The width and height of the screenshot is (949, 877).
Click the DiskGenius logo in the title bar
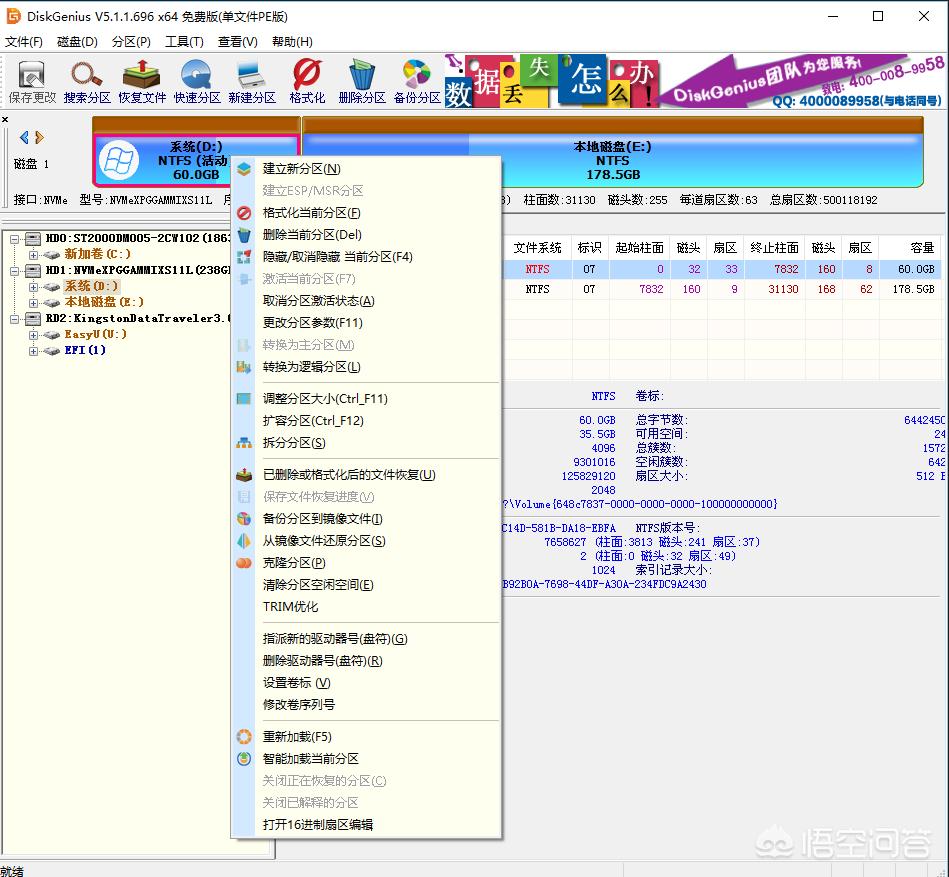[13, 16]
